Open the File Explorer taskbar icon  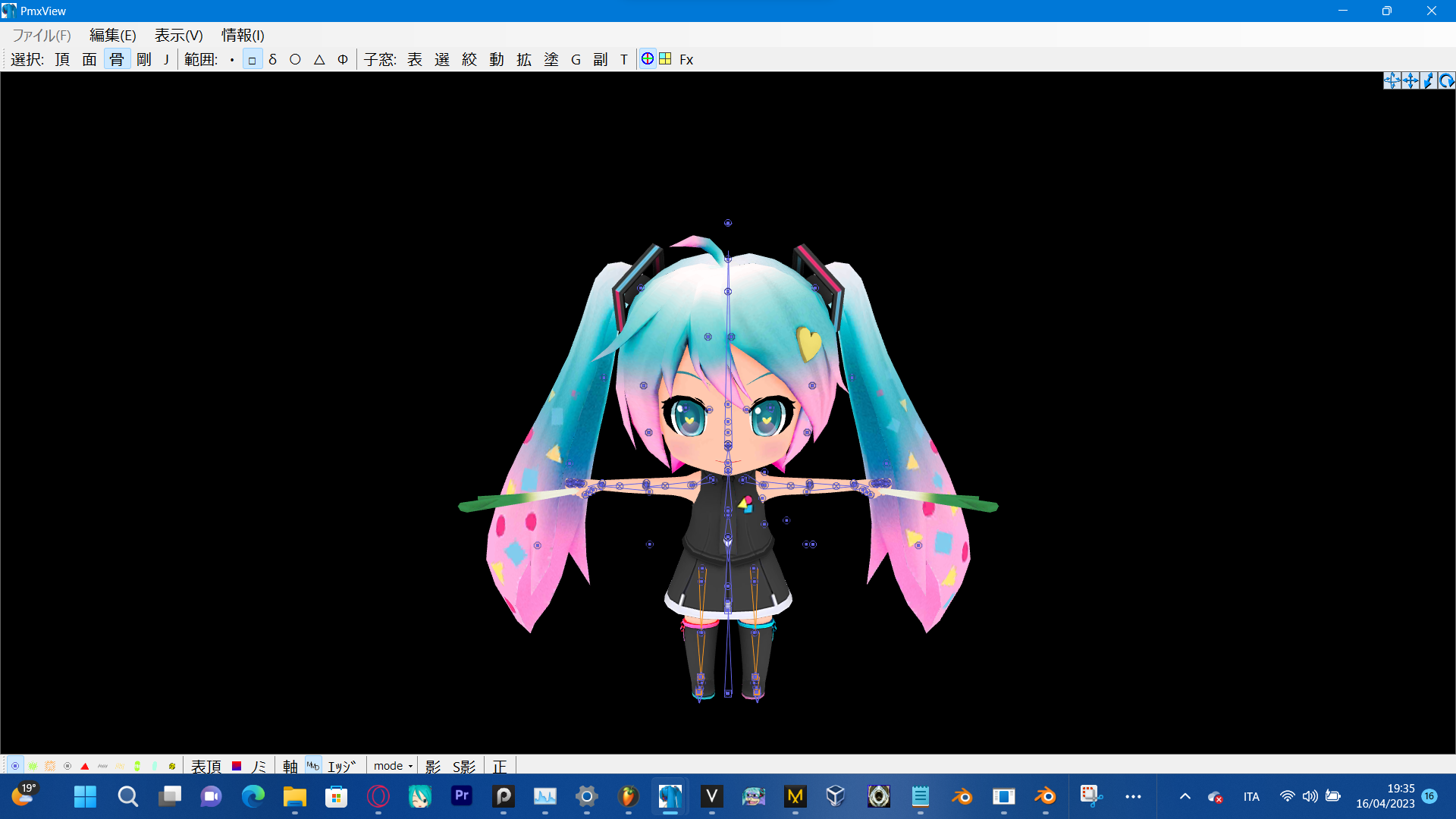tap(294, 796)
